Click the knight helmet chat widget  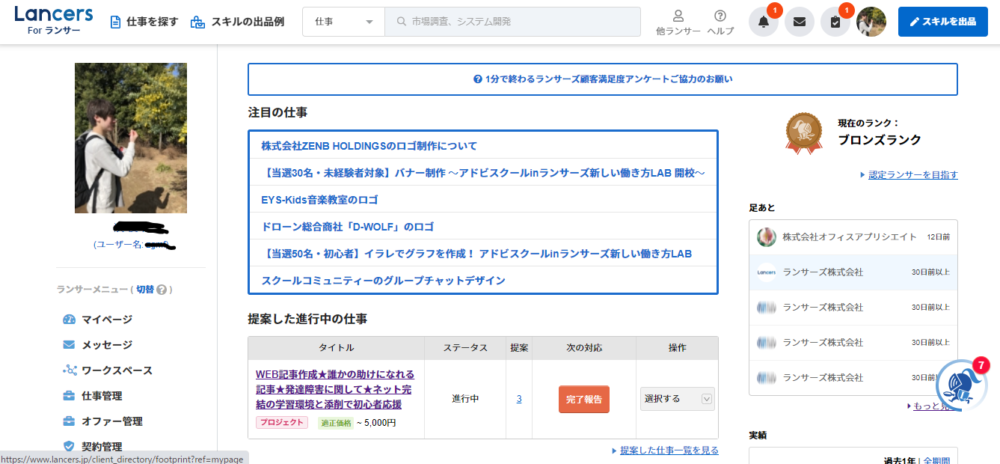[960, 384]
